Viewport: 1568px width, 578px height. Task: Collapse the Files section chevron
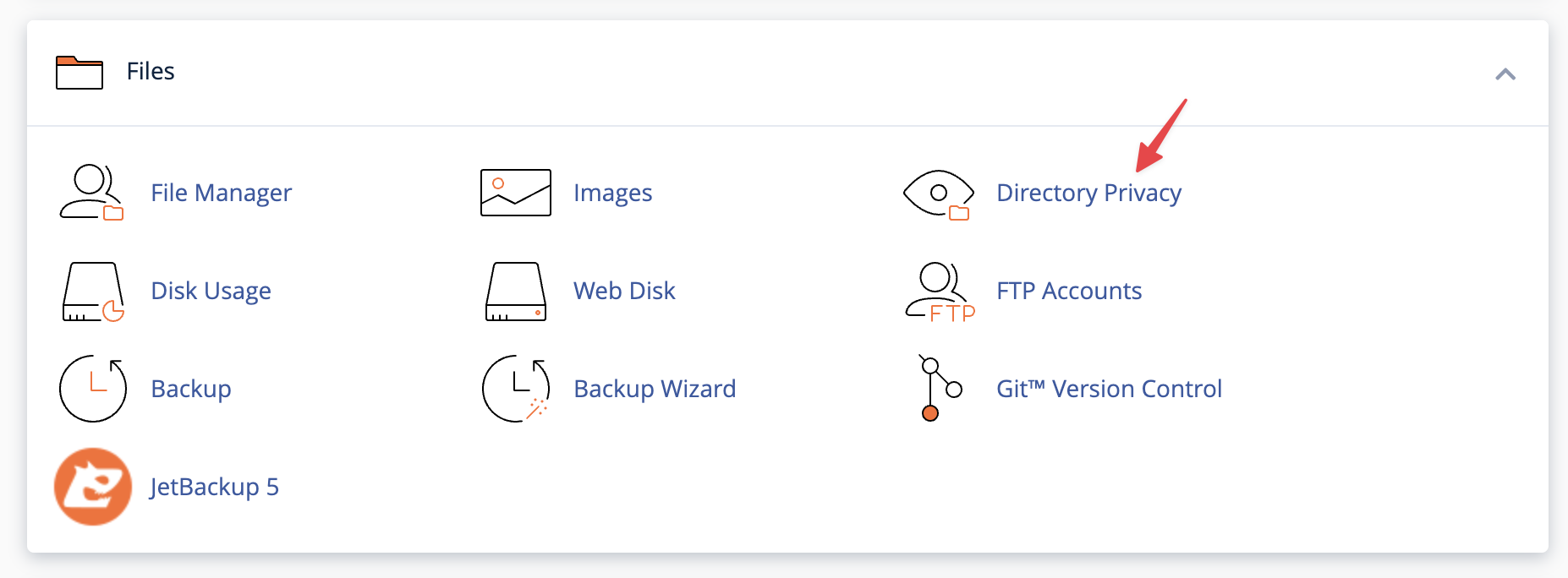point(1505,74)
